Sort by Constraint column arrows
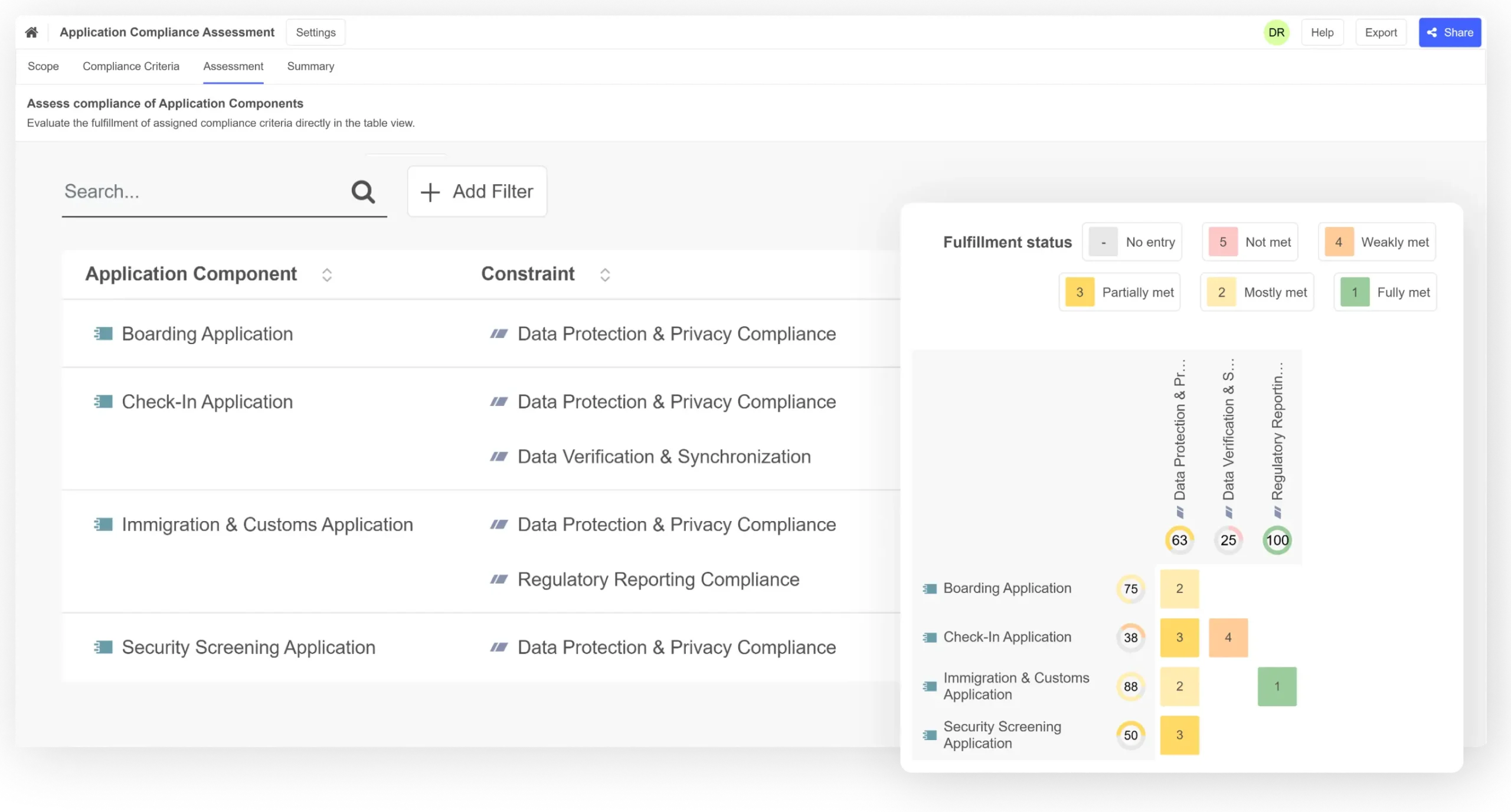Screen dimensions: 1511x812 (x=605, y=275)
